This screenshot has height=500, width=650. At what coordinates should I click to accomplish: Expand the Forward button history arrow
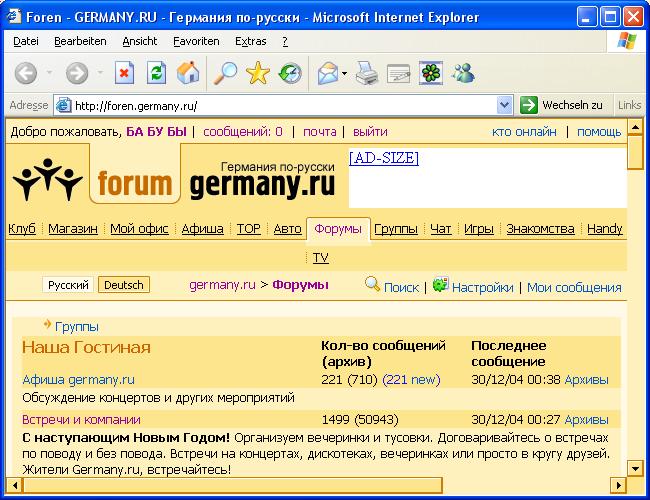[x=100, y=73]
